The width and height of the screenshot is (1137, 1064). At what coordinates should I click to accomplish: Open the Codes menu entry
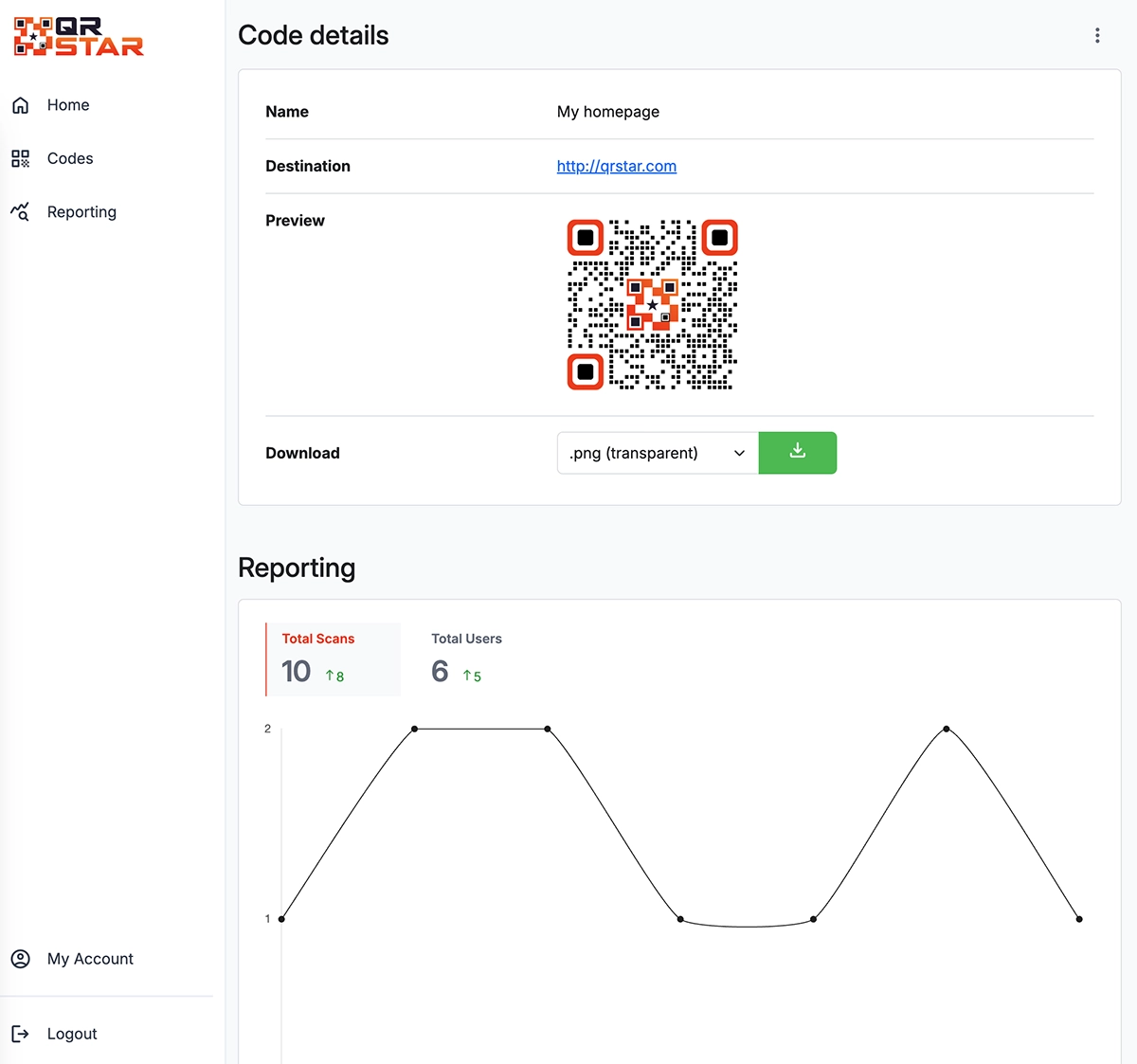click(69, 158)
